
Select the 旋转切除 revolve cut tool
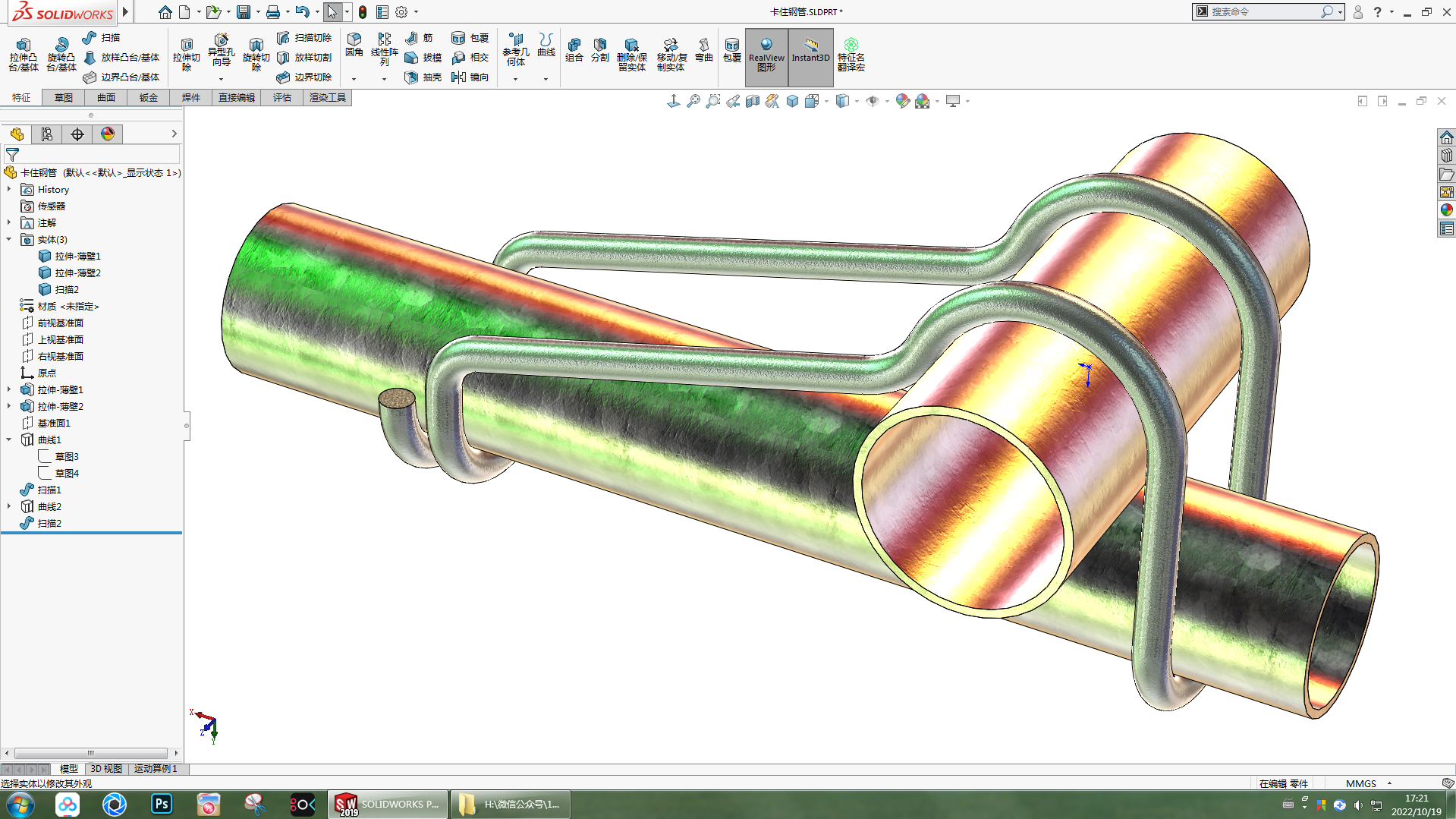(256, 54)
